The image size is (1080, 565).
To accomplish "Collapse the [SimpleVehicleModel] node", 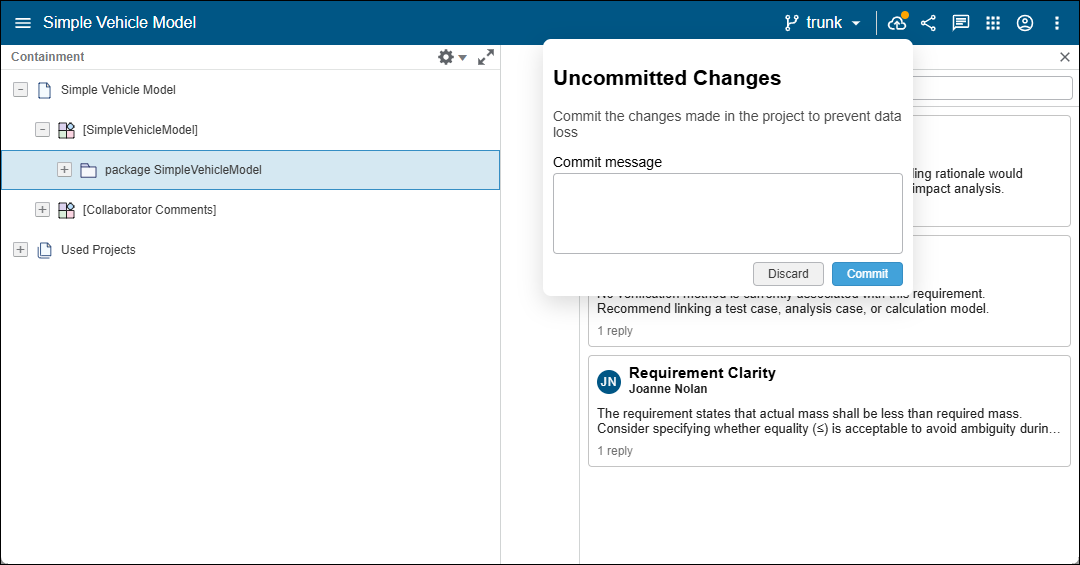I will [43, 130].
